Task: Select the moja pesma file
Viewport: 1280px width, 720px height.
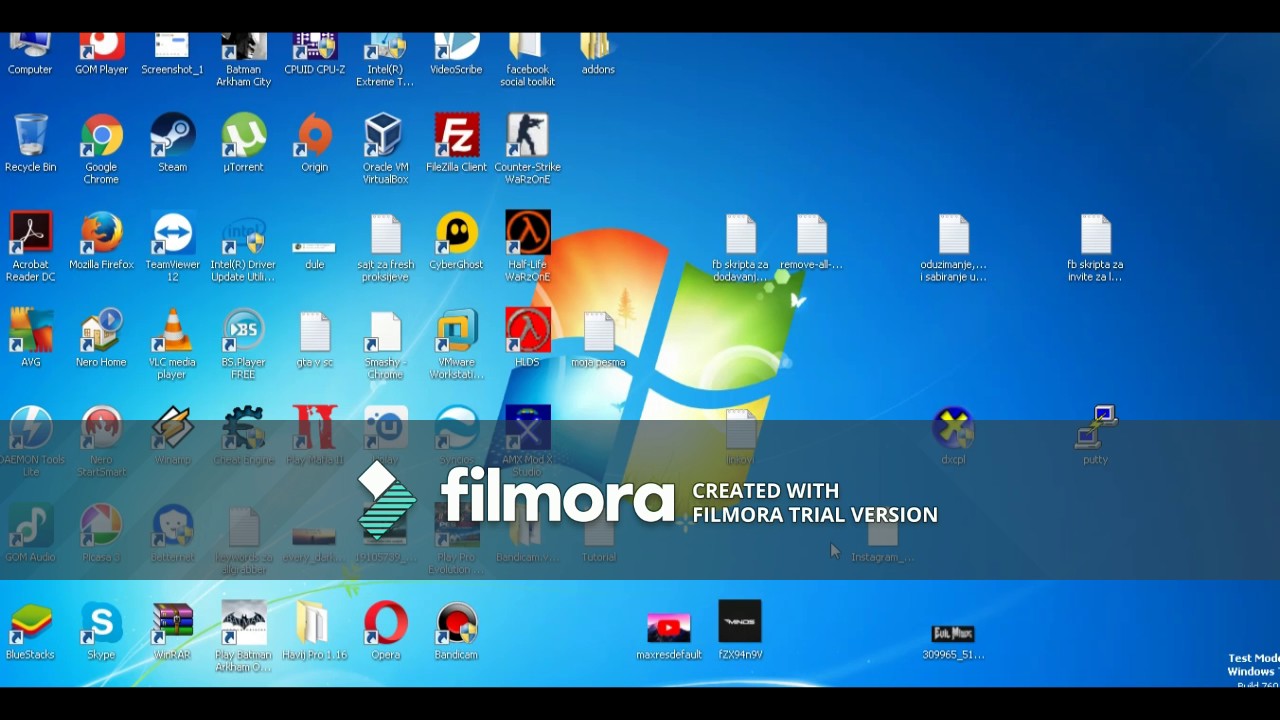Action: 598,331
